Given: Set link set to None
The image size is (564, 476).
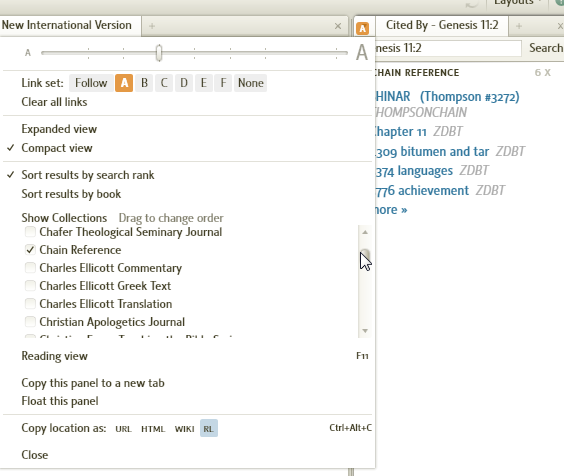Looking at the screenshot, I should pos(251,83).
